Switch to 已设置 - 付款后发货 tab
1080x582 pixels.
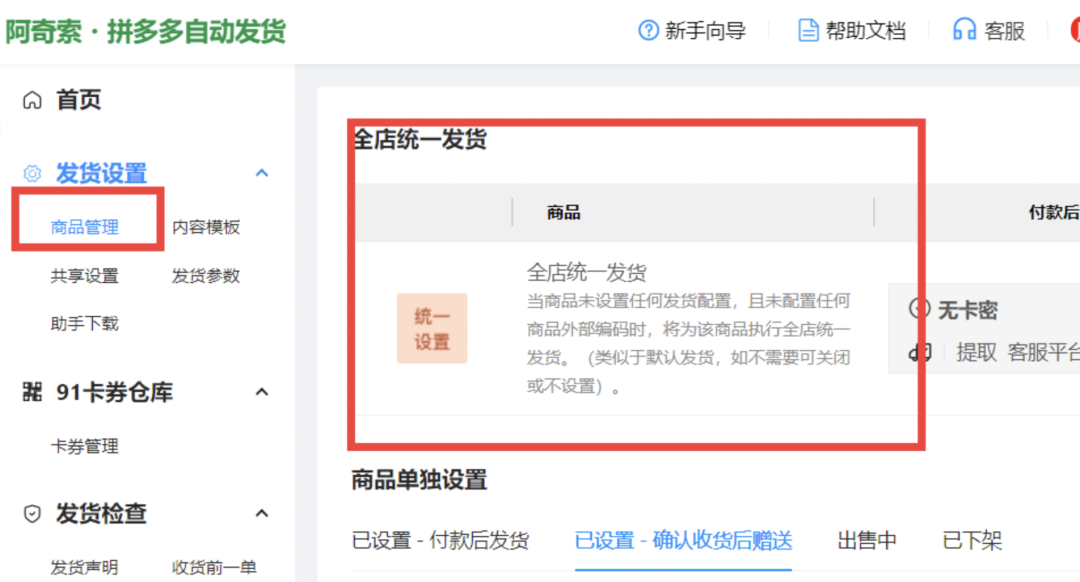[x=440, y=540]
